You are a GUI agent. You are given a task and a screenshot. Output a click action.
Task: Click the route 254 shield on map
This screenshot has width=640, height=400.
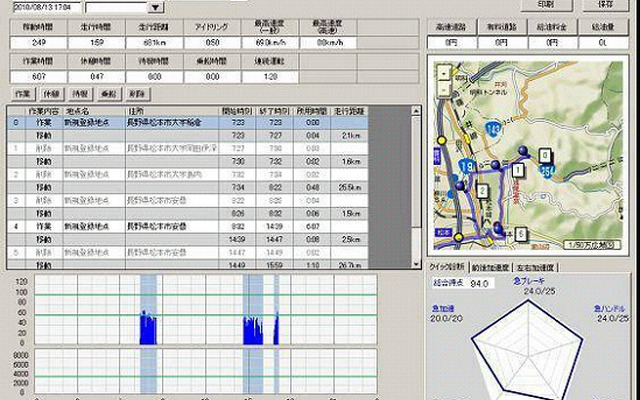547,170
